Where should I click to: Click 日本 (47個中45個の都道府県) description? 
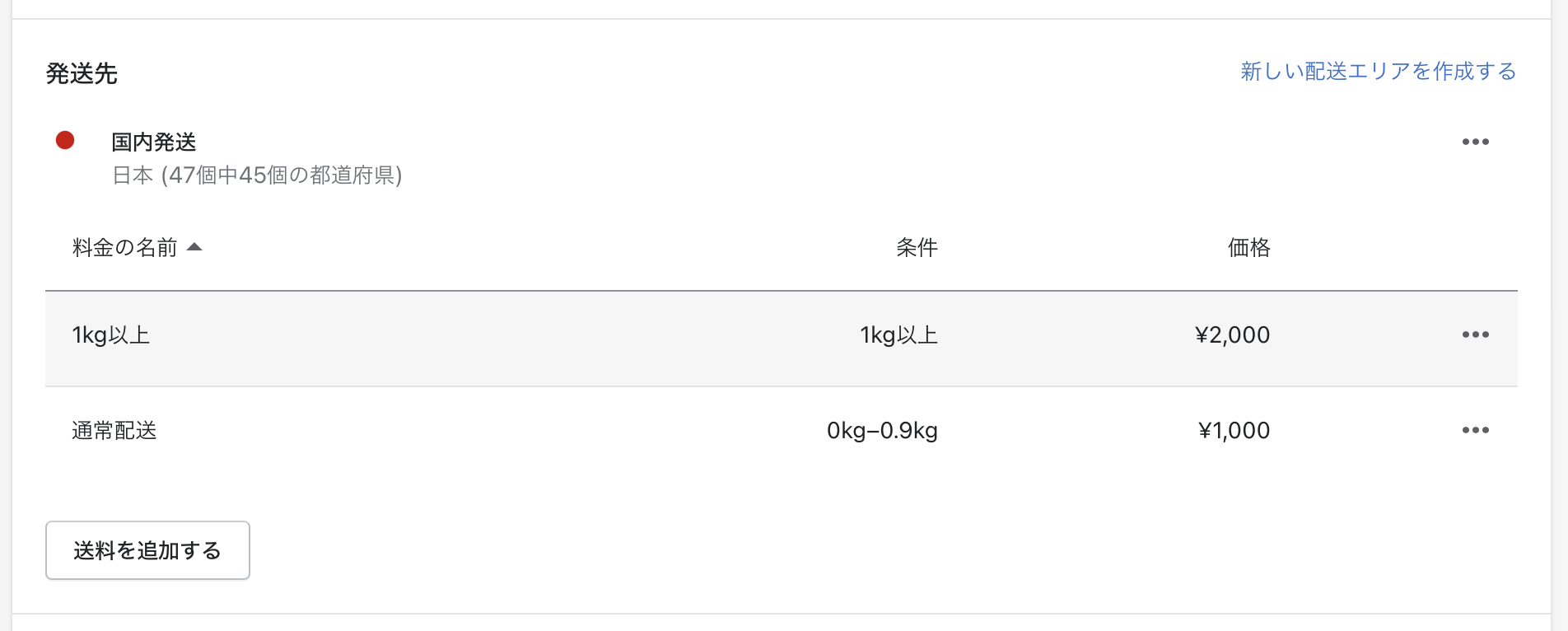[x=257, y=175]
